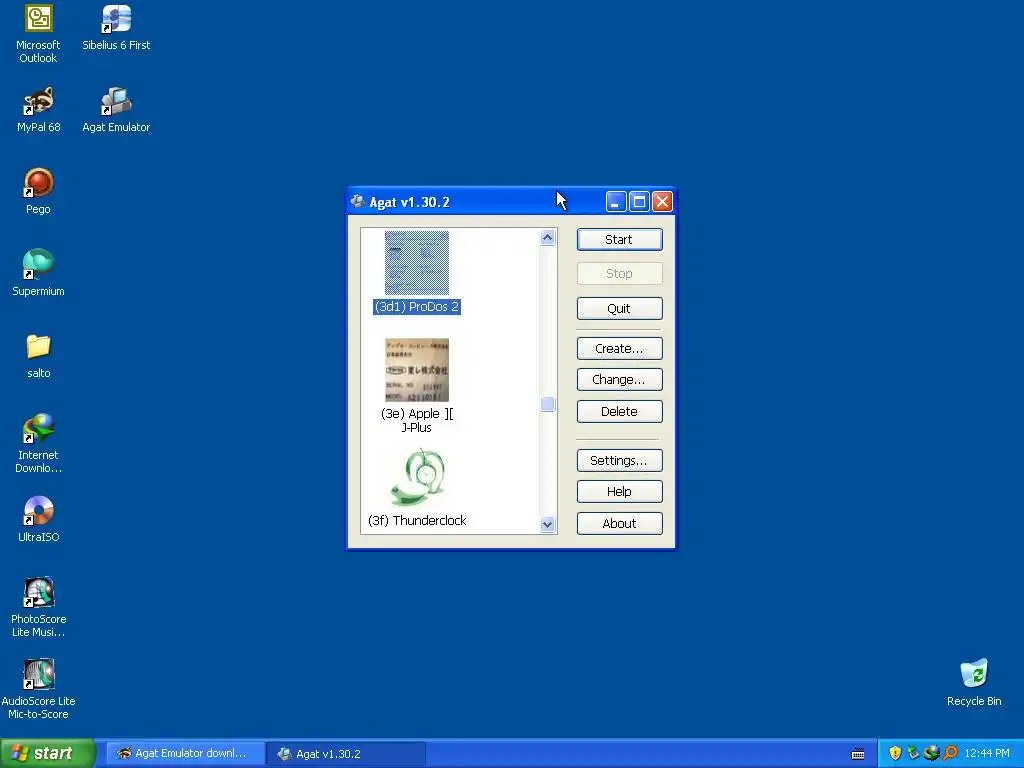Image resolution: width=1024 pixels, height=768 pixels.
Task: Select the Recycle Bin icon
Action: click(974, 683)
